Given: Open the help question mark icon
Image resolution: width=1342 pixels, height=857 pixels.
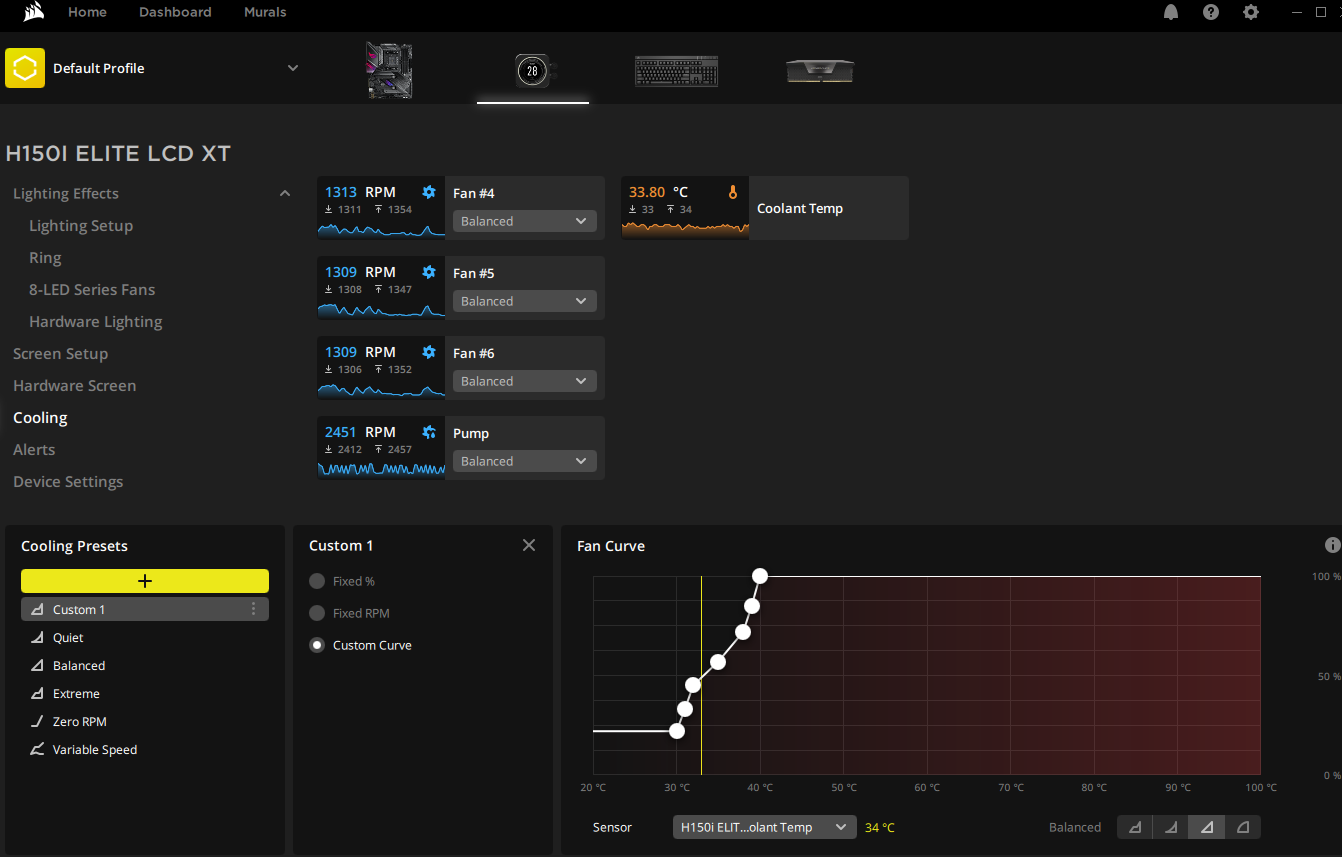Looking at the screenshot, I should 1211,12.
